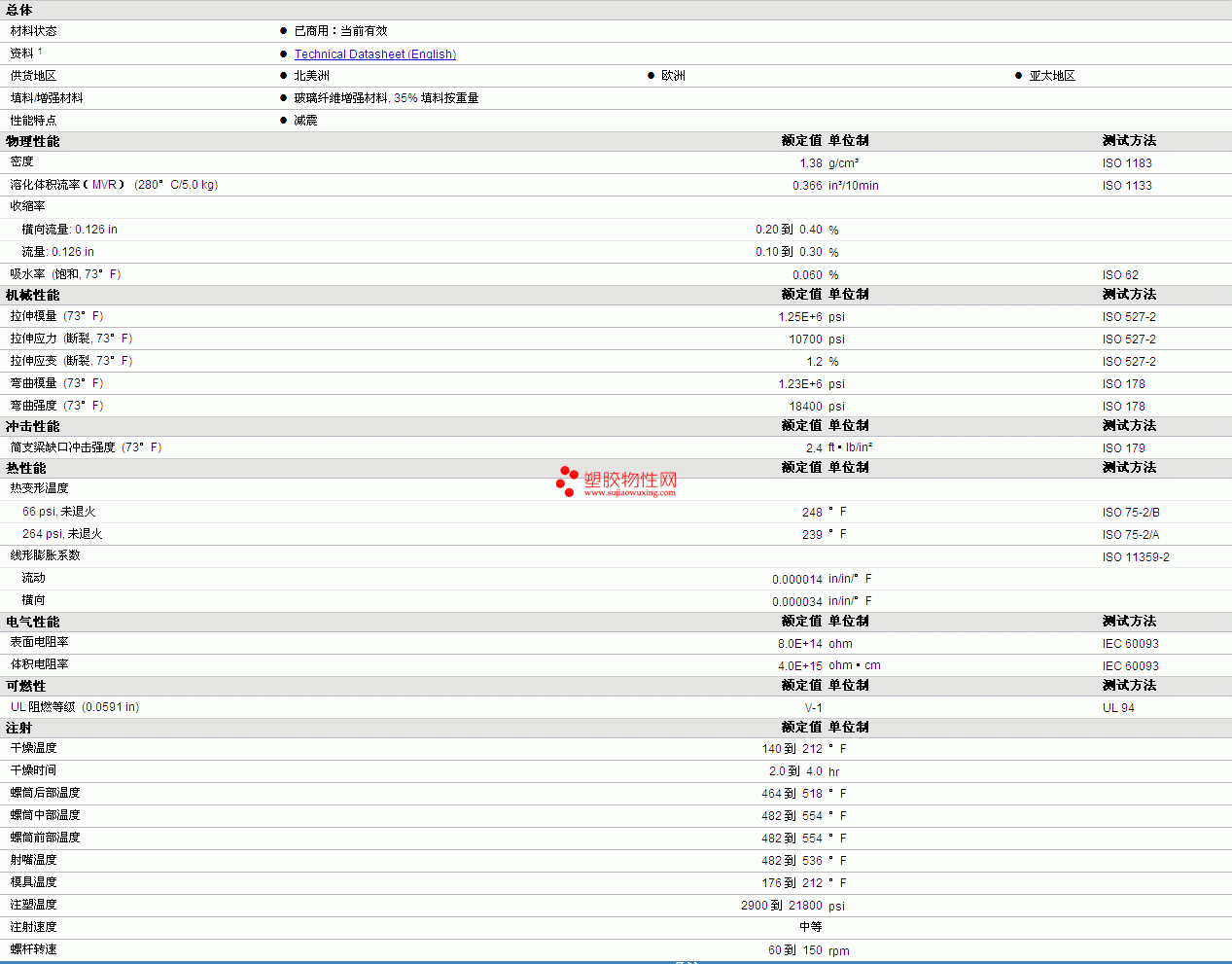The height and width of the screenshot is (964, 1232).
Task: Click the 注射 section header
Action: (x=18, y=728)
